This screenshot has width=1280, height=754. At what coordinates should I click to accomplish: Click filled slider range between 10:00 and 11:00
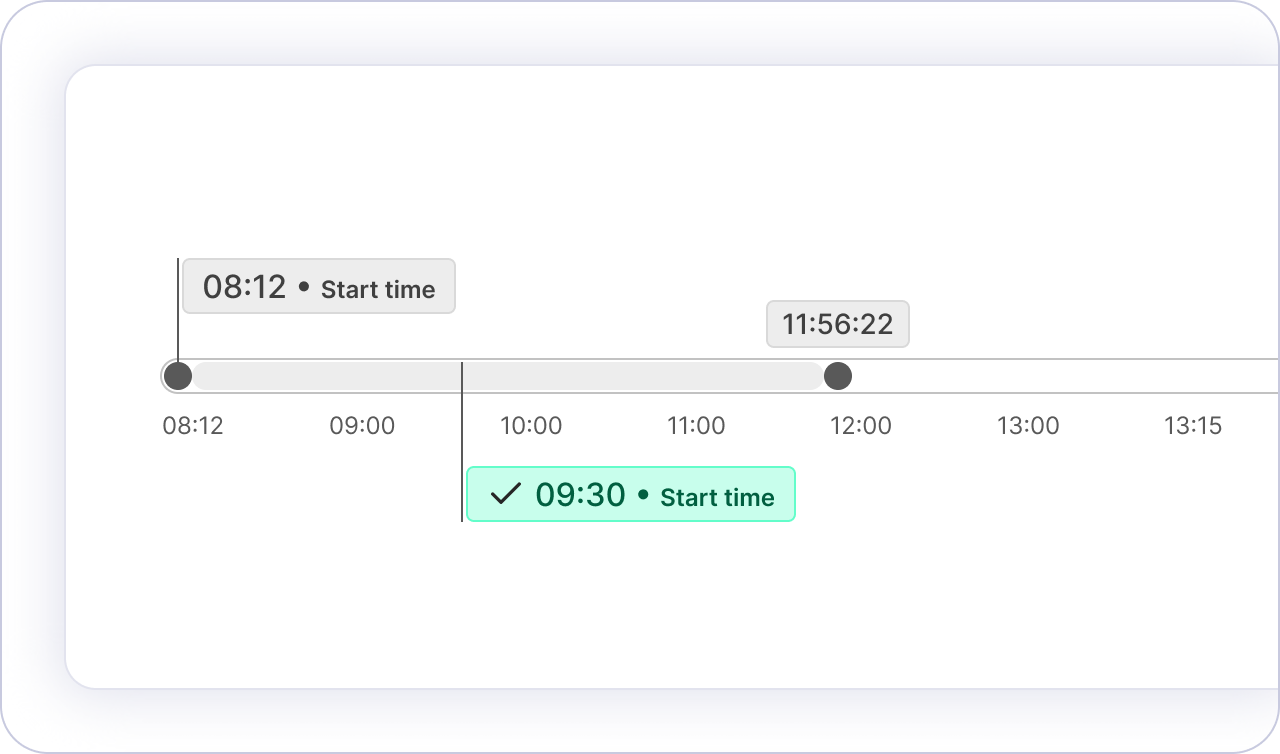[615, 376]
